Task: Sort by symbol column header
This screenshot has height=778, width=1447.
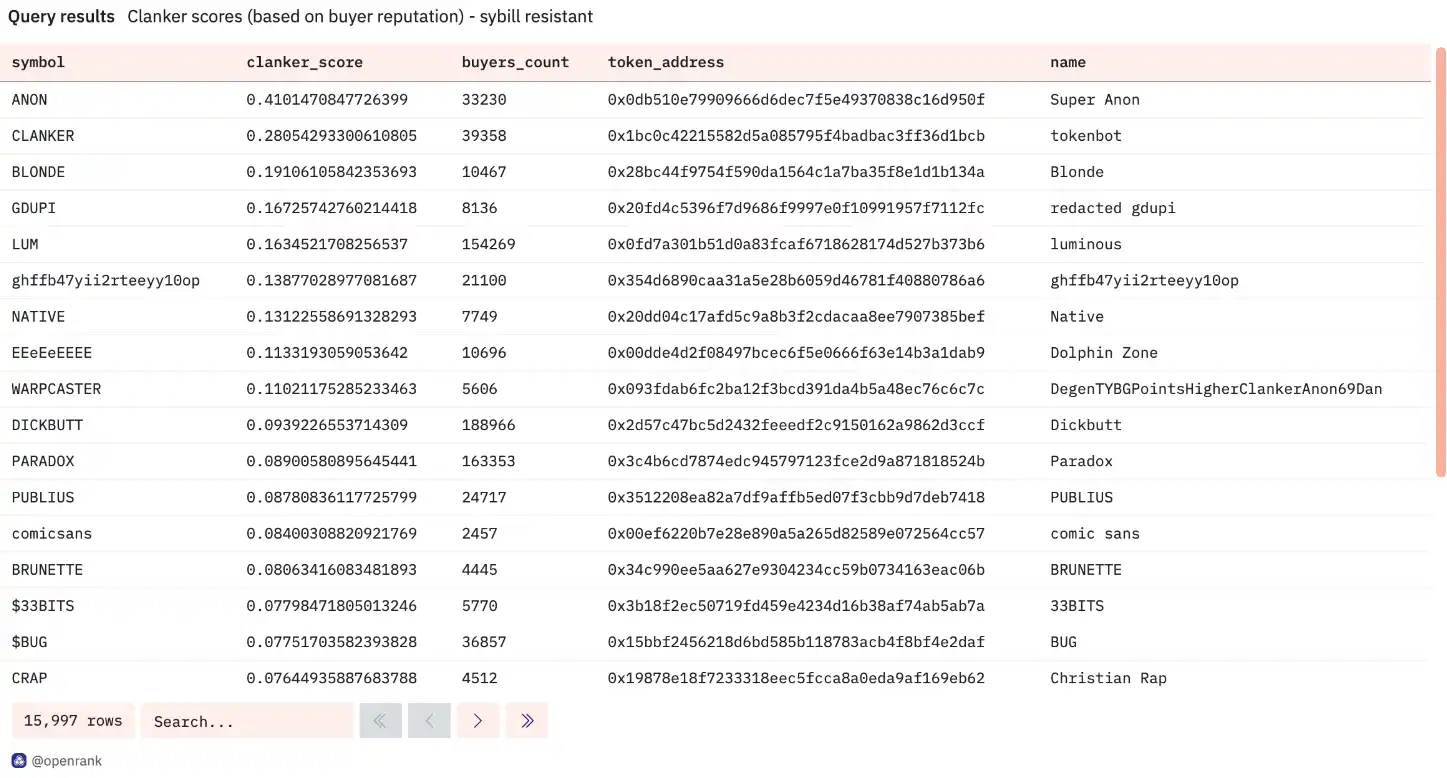Action: (38, 62)
